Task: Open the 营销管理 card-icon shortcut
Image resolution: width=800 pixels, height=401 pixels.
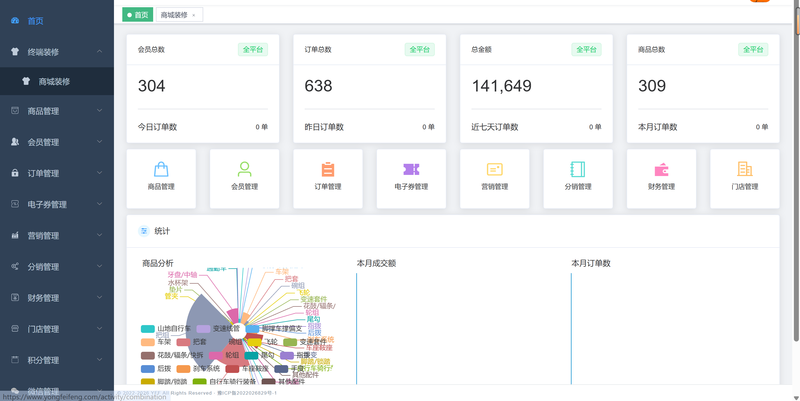Action: pyautogui.click(x=494, y=179)
